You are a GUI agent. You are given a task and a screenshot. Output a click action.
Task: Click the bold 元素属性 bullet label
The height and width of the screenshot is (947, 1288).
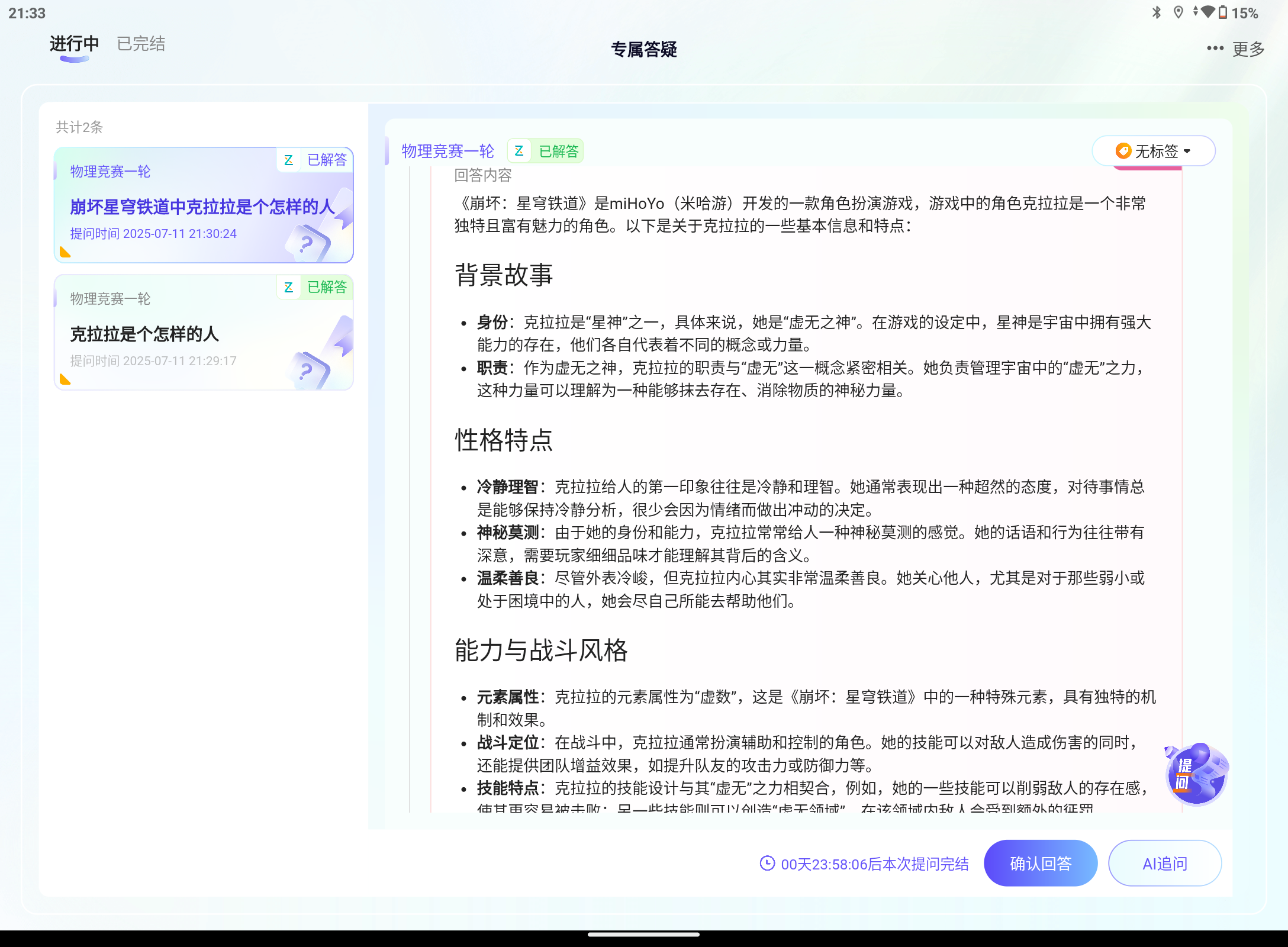(508, 697)
